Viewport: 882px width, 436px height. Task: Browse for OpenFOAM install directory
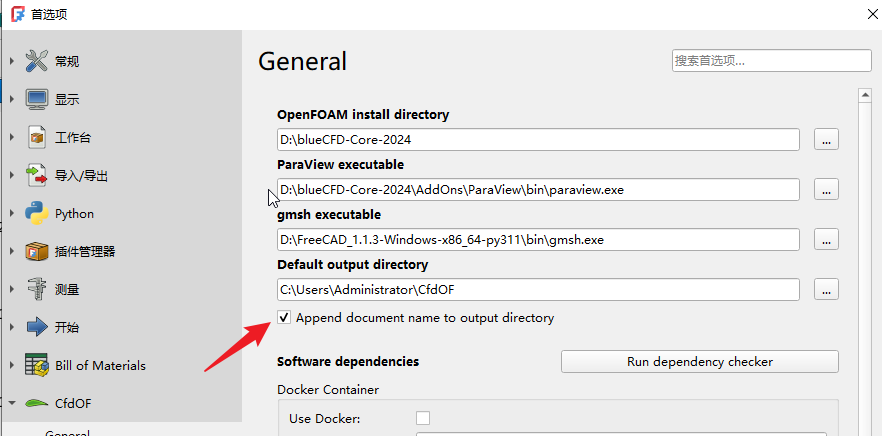826,140
